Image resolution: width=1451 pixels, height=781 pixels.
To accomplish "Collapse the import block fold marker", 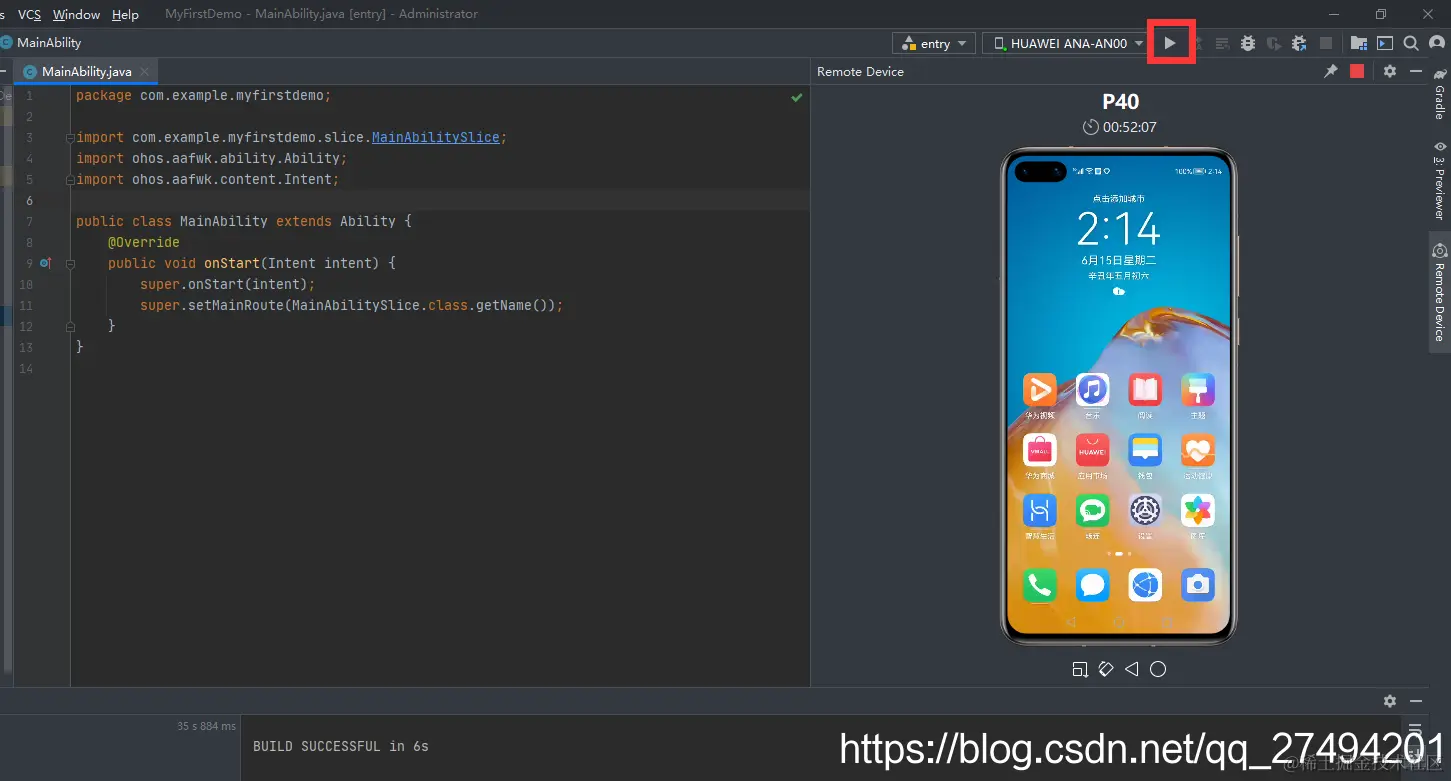I will tap(70, 138).
